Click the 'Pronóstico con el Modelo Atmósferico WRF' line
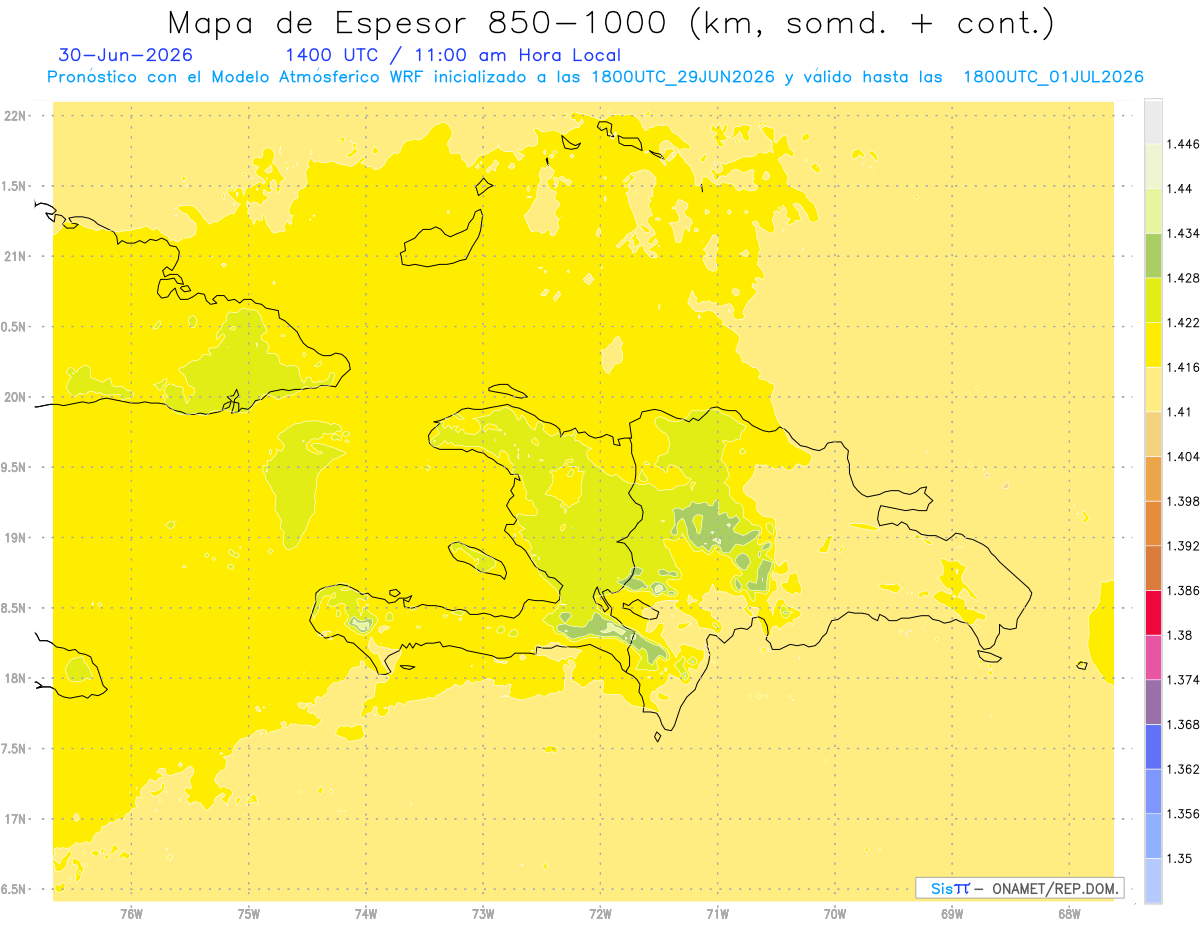Screen dimensions: 1200x927 pos(595,77)
